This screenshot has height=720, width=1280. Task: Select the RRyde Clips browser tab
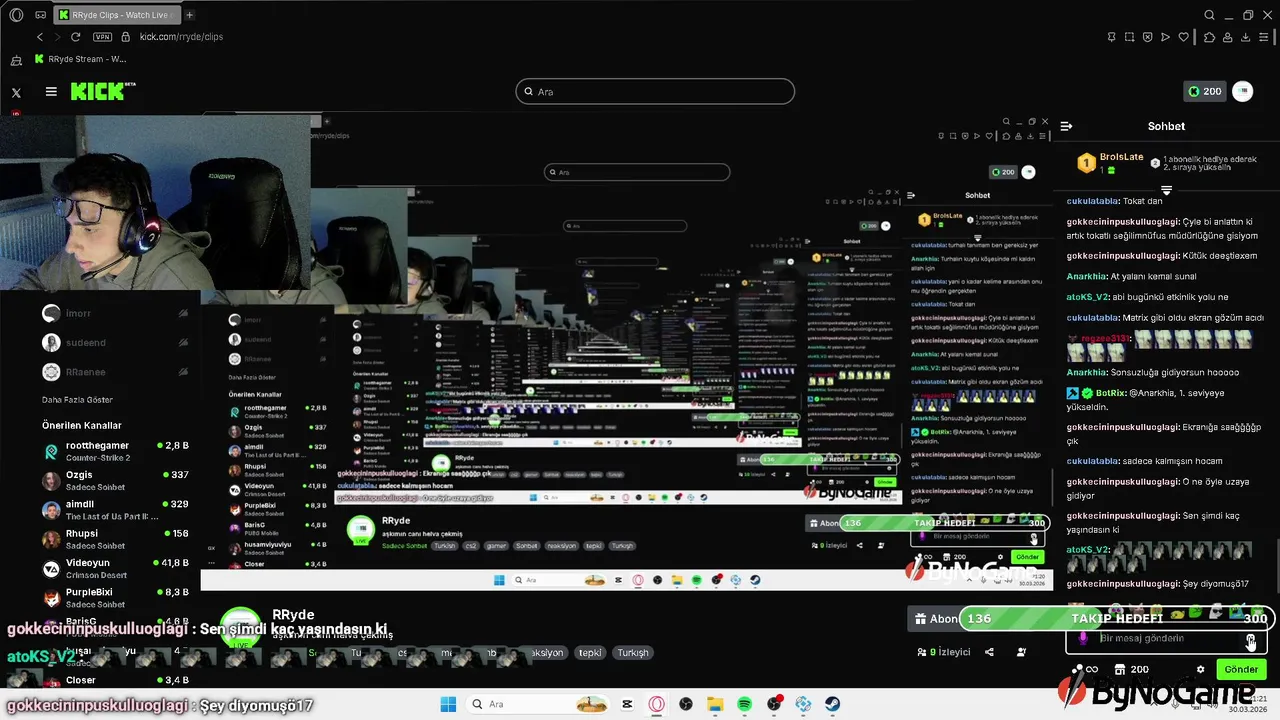117,15
